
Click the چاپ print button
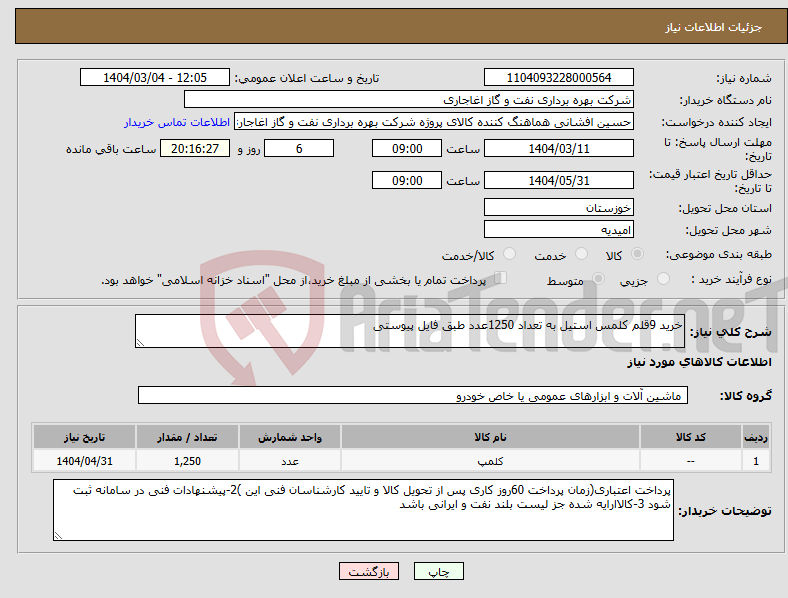[x=439, y=571]
